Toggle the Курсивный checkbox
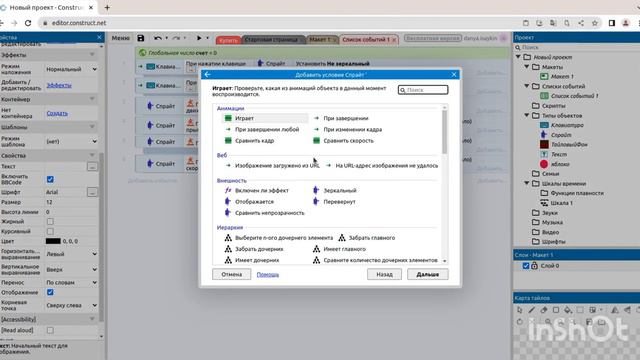Screen dimensions: 640x360 pyautogui.click(x=50, y=231)
